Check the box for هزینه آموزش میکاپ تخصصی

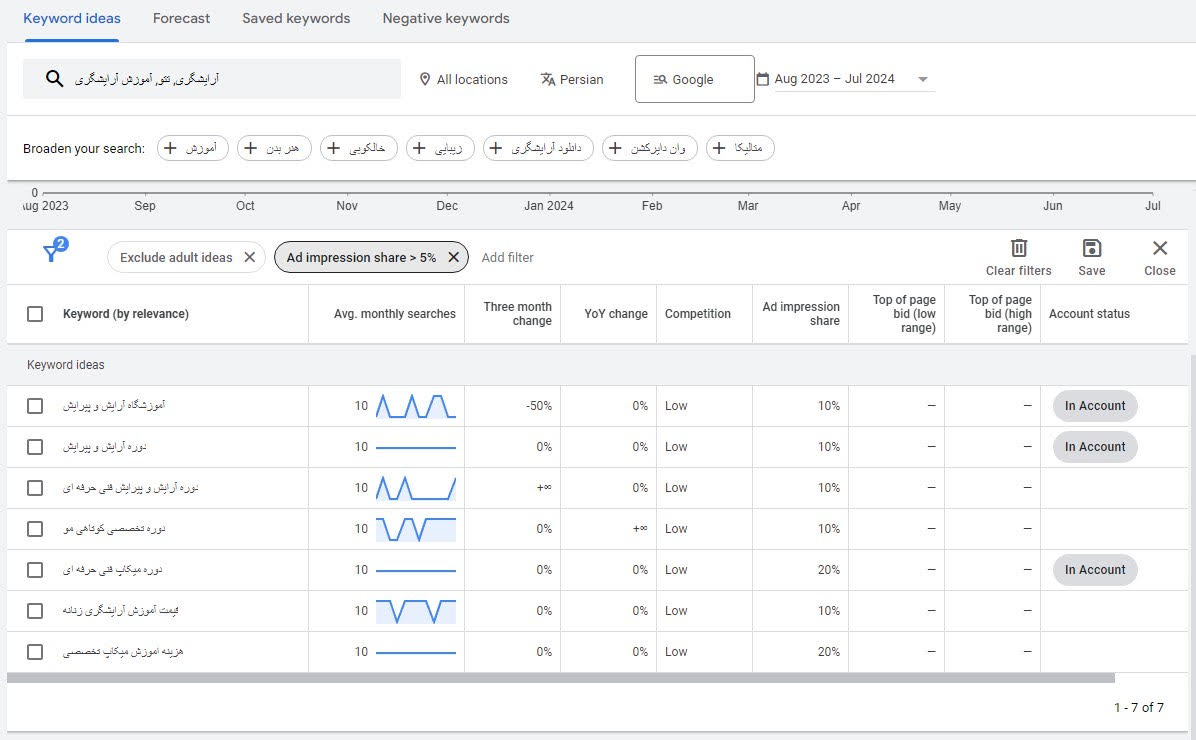pos(35,652)
